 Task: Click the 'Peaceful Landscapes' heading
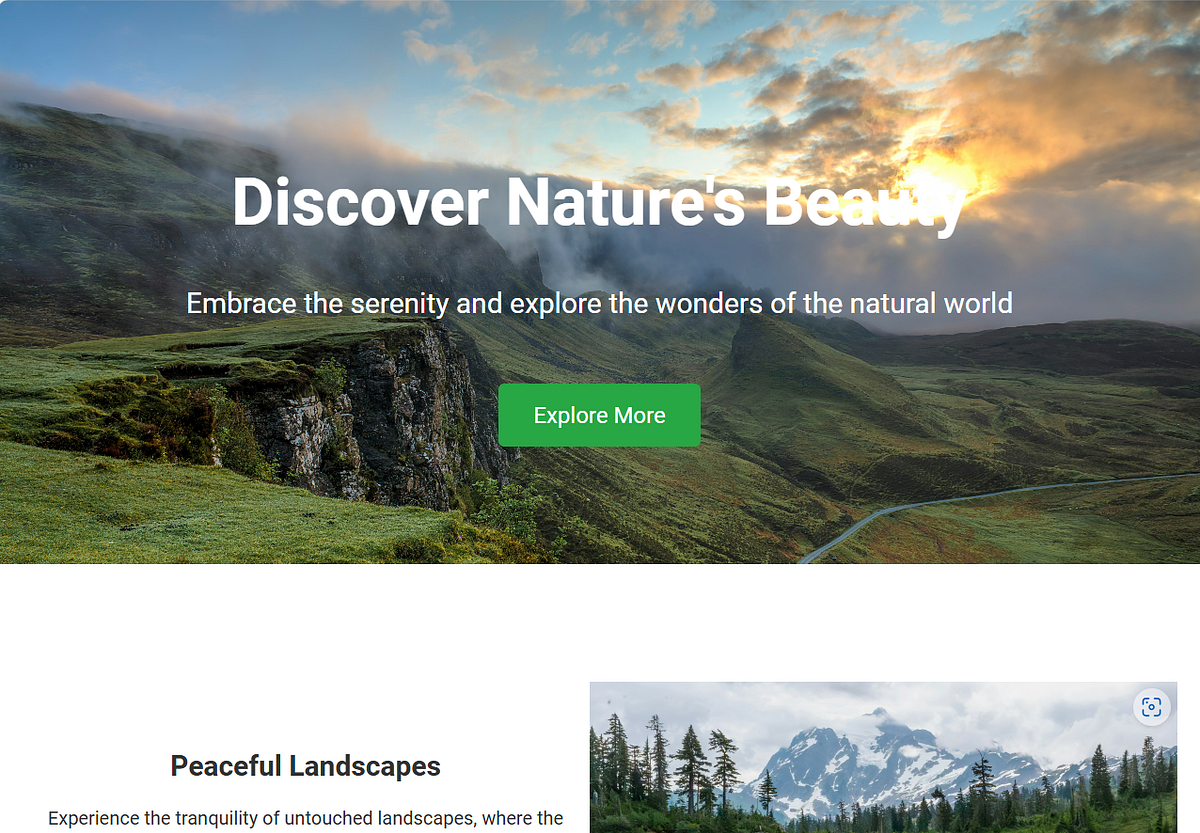305,766
